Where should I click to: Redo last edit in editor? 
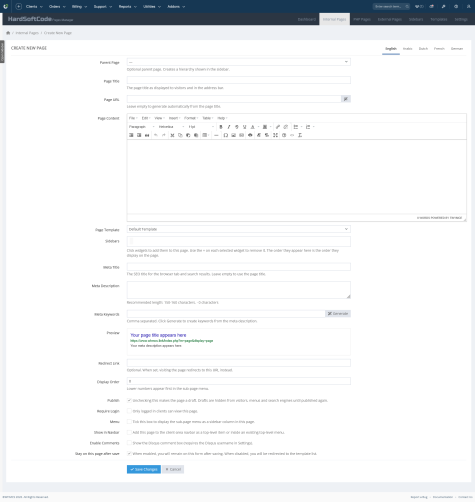tap(164, 135)
